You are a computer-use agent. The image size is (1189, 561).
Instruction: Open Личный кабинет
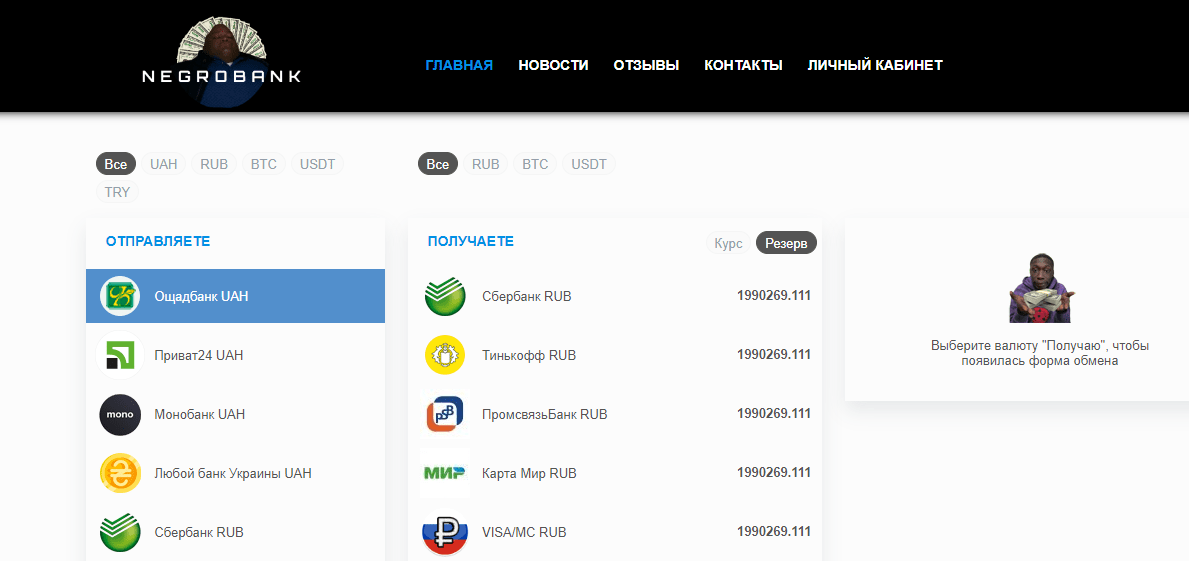(x=875, y=65)
